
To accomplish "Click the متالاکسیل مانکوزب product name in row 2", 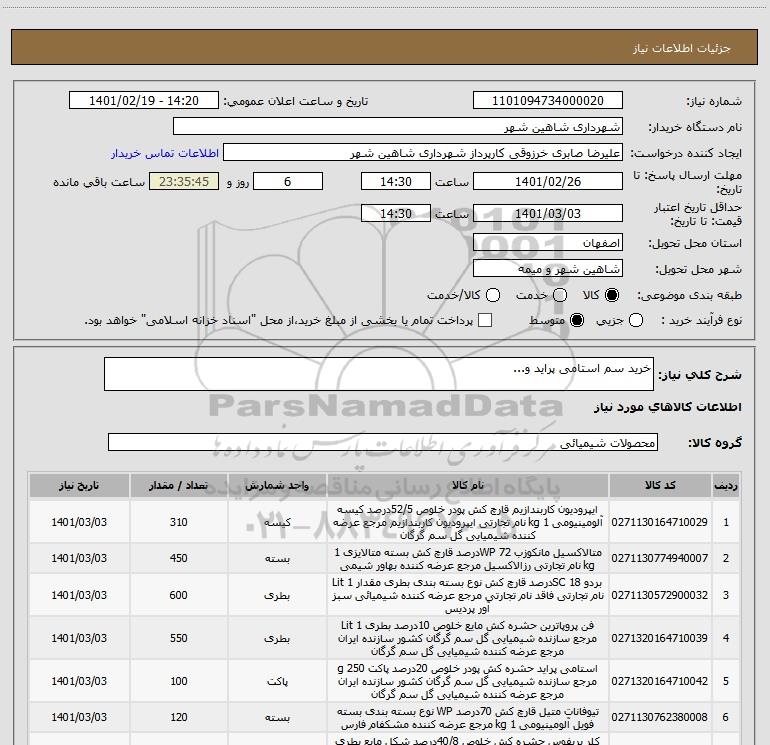I will (468, 559).
